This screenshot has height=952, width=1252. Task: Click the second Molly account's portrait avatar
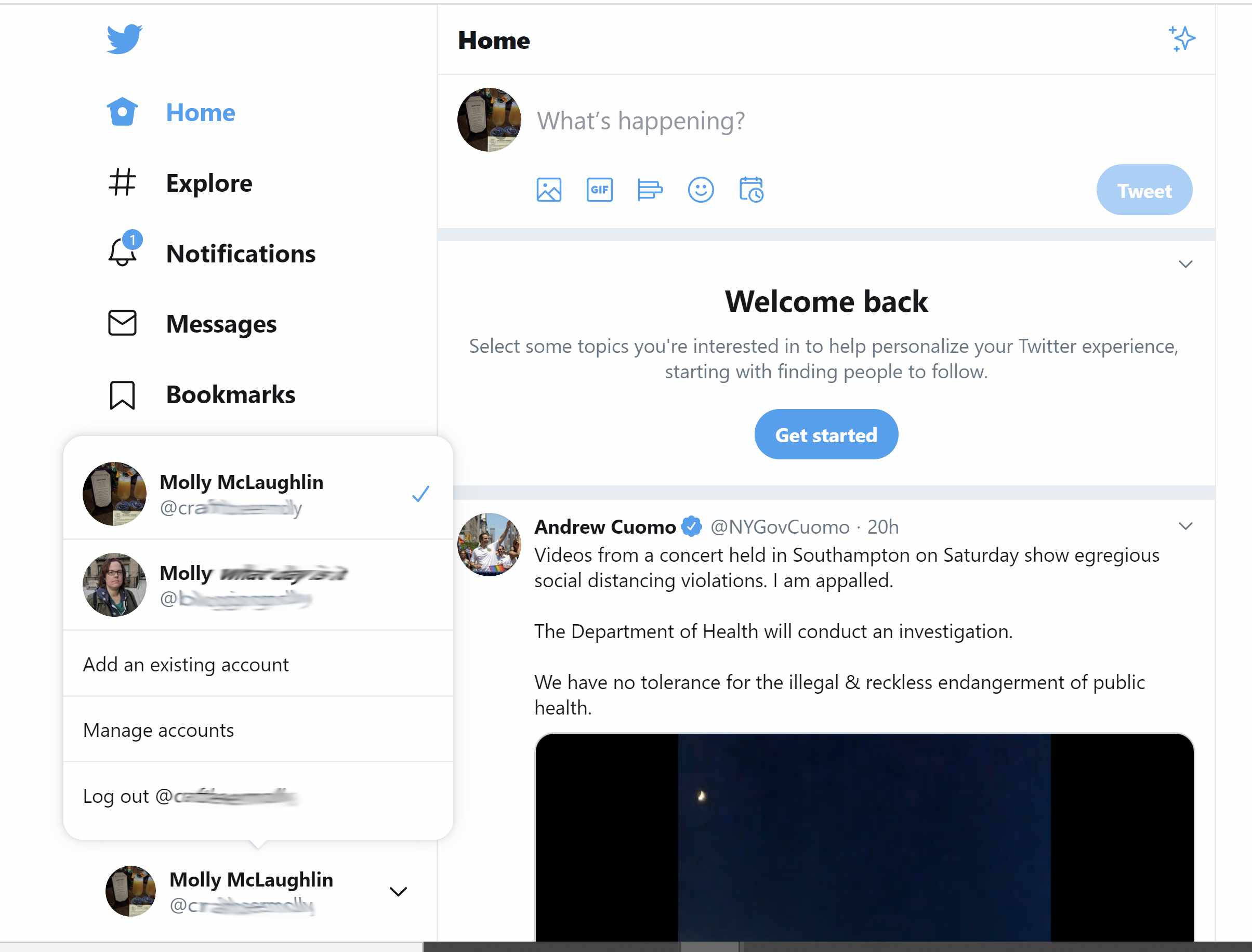pos(114,585)
